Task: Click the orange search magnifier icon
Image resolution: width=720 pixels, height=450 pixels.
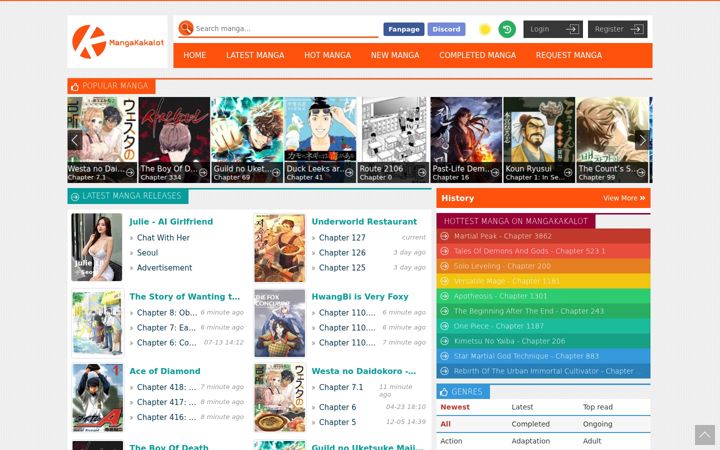Action: (186, 28)
